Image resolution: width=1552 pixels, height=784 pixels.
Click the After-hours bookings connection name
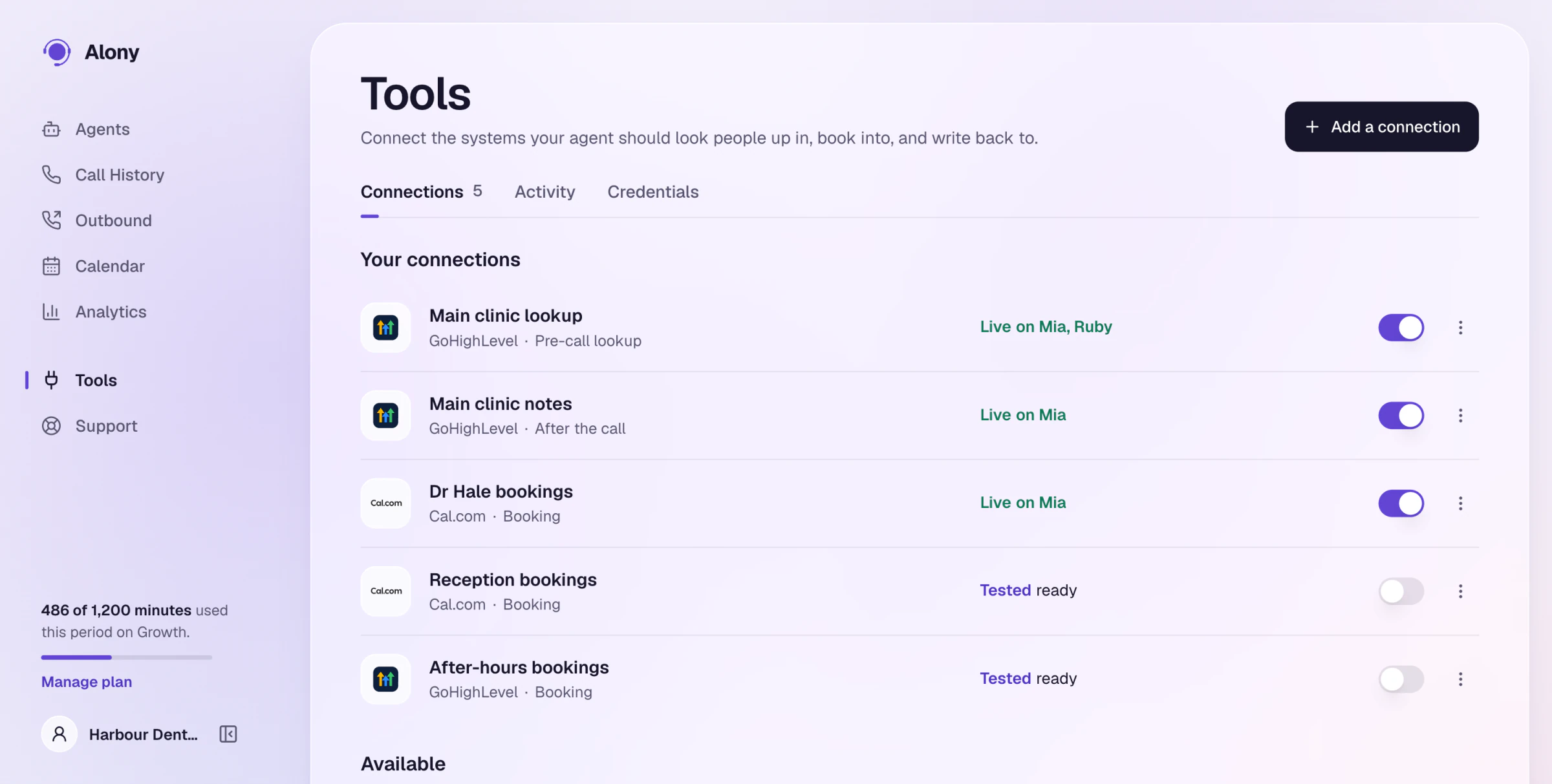coord(519,667)
